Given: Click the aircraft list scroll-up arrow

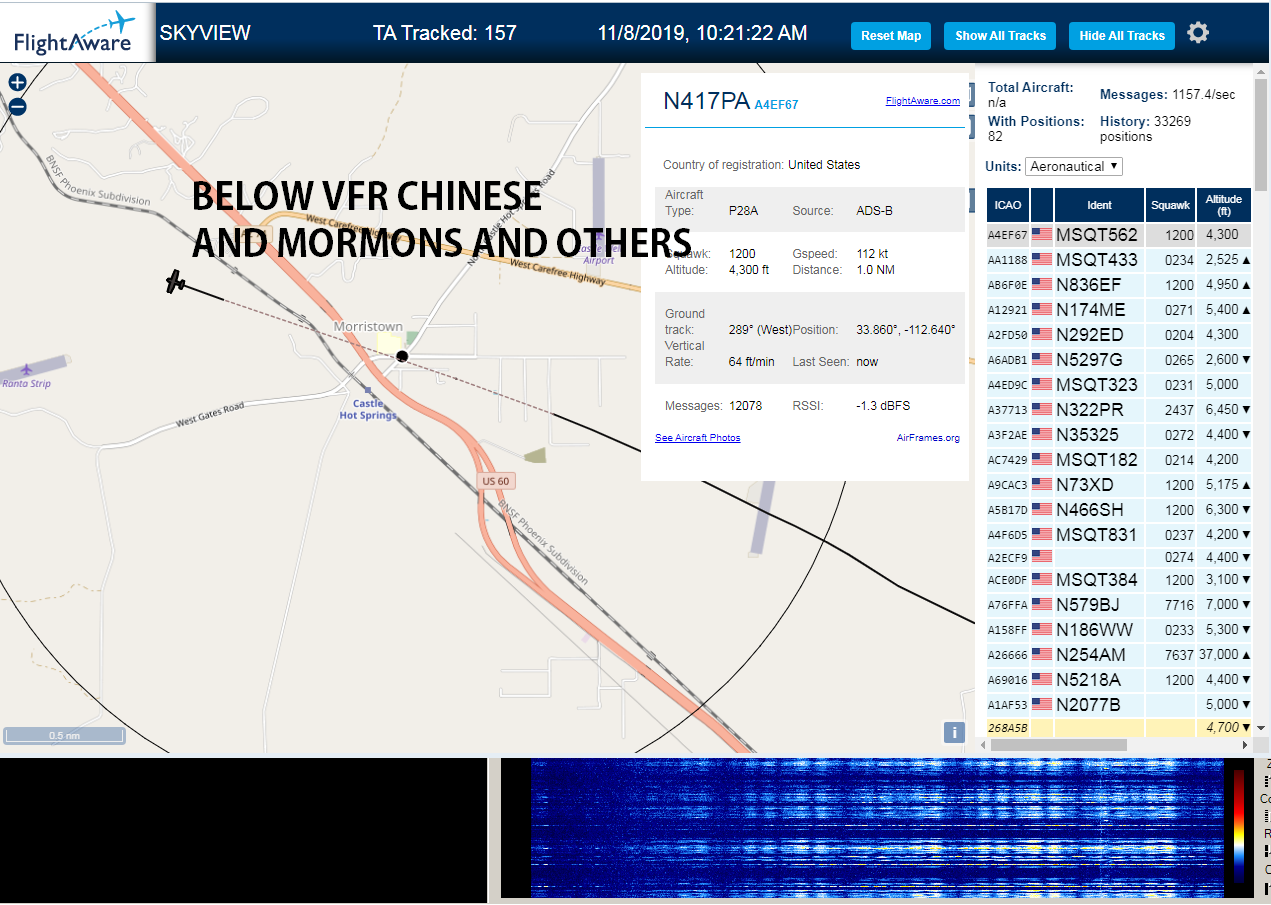Looking at the screenshot, I should [x=1260, y=74].
